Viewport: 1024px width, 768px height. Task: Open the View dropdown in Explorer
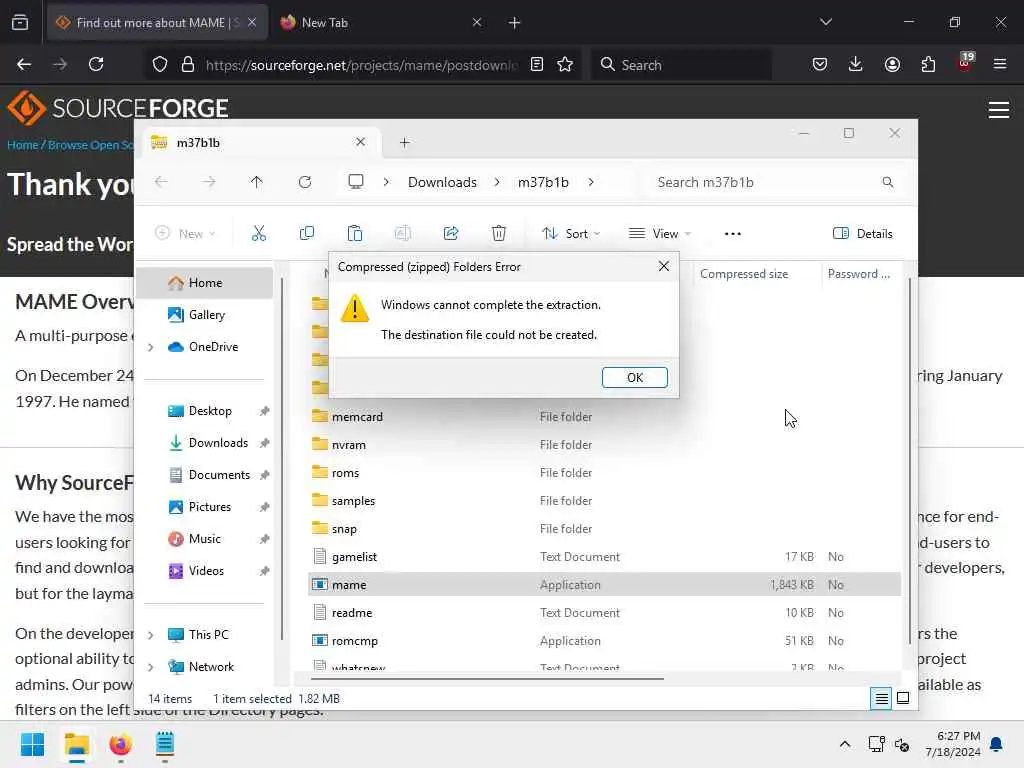pos(660,233)
